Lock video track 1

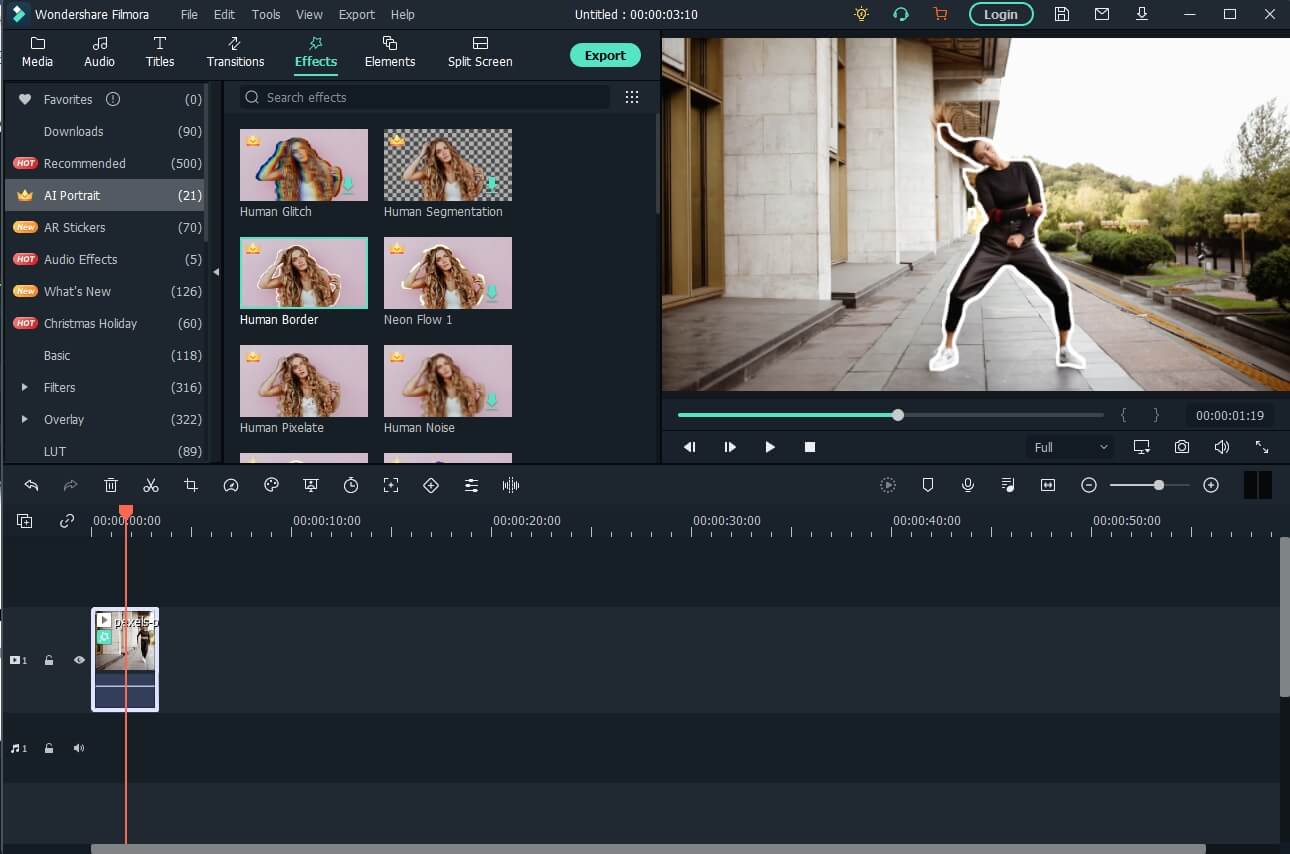49,660
